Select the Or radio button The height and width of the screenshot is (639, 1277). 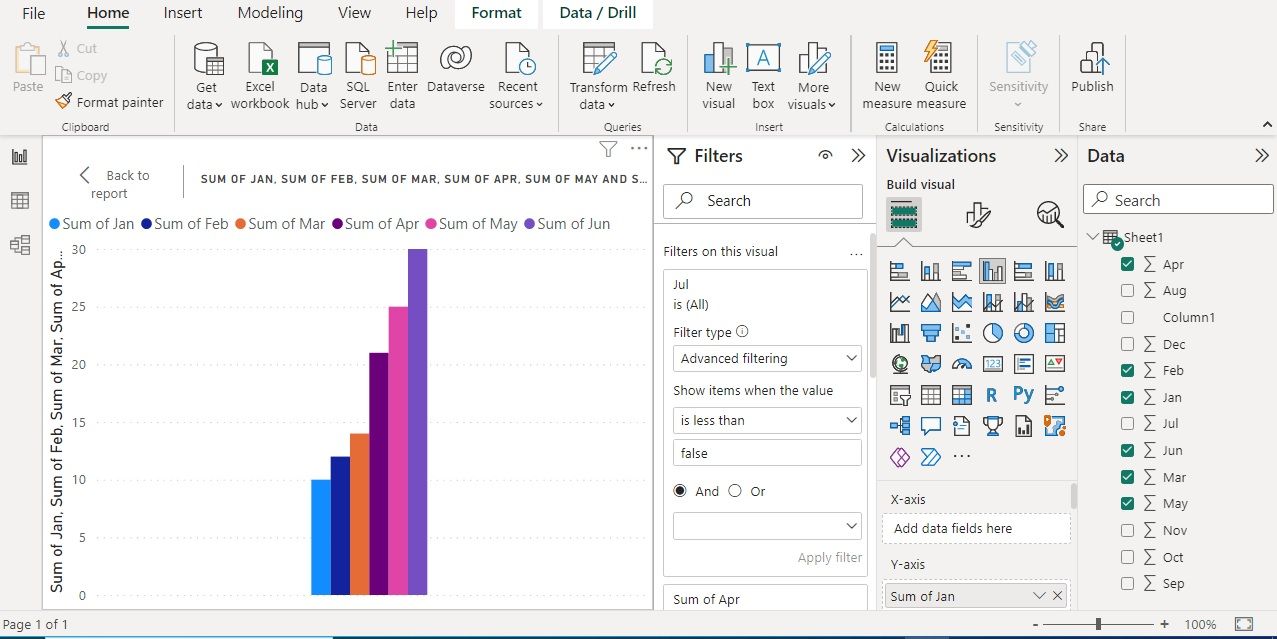[x=735, y=491]
